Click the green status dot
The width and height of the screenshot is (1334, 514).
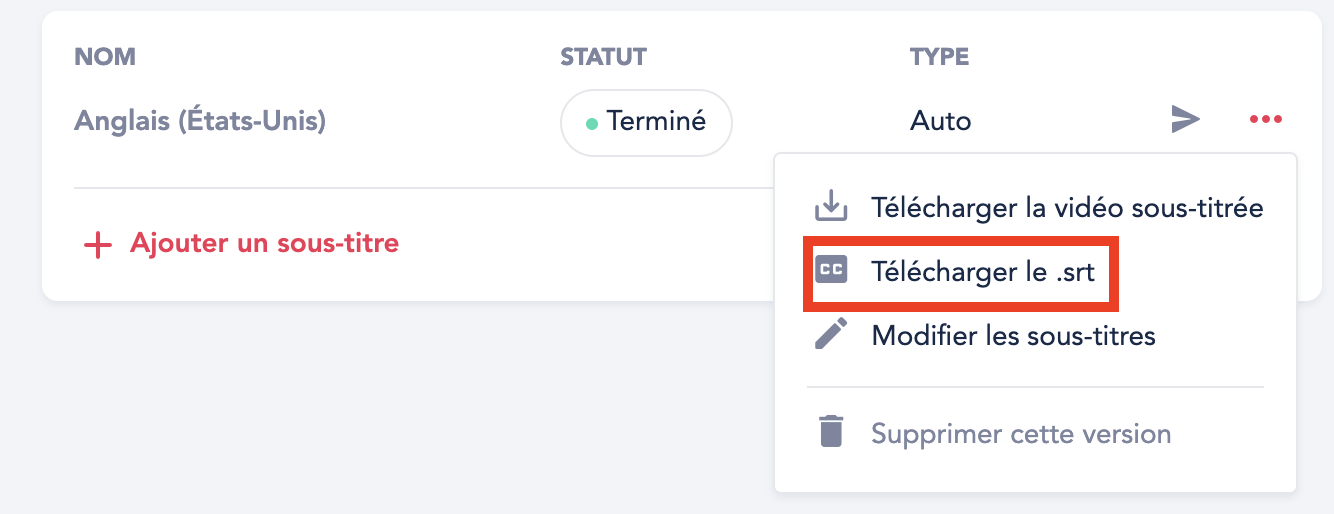pyautogui.click(x=591, y=123)
